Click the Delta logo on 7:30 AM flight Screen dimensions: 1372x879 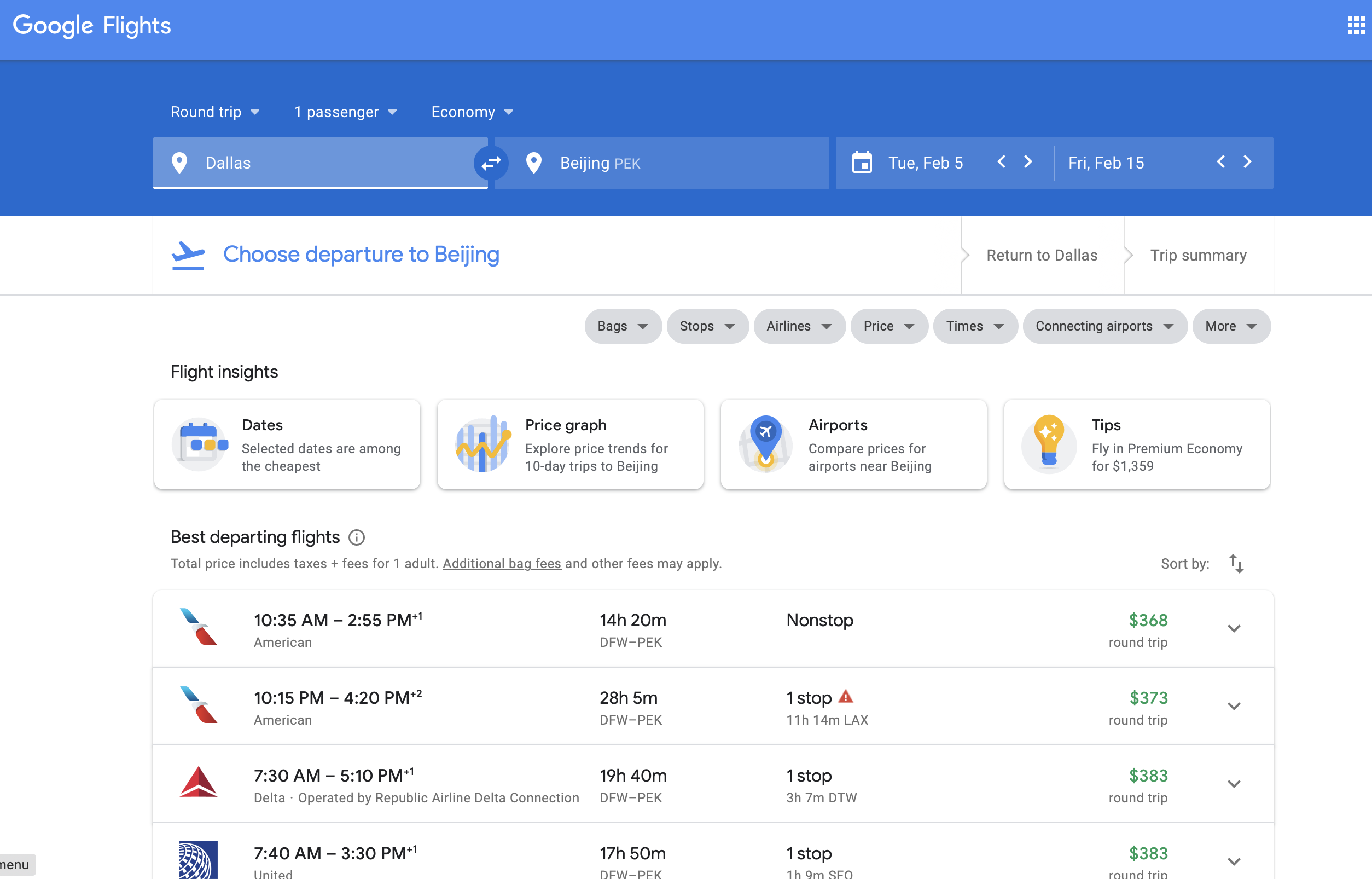pos(199,782)
